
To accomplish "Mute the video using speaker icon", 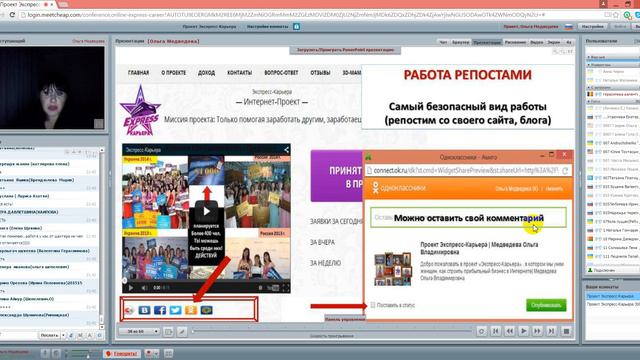I will click(144, 288).
